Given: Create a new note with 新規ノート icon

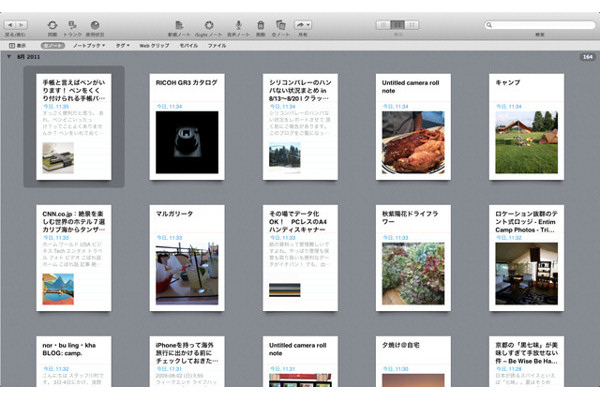Looking at the screenshot, I should (x=180, y=24).
